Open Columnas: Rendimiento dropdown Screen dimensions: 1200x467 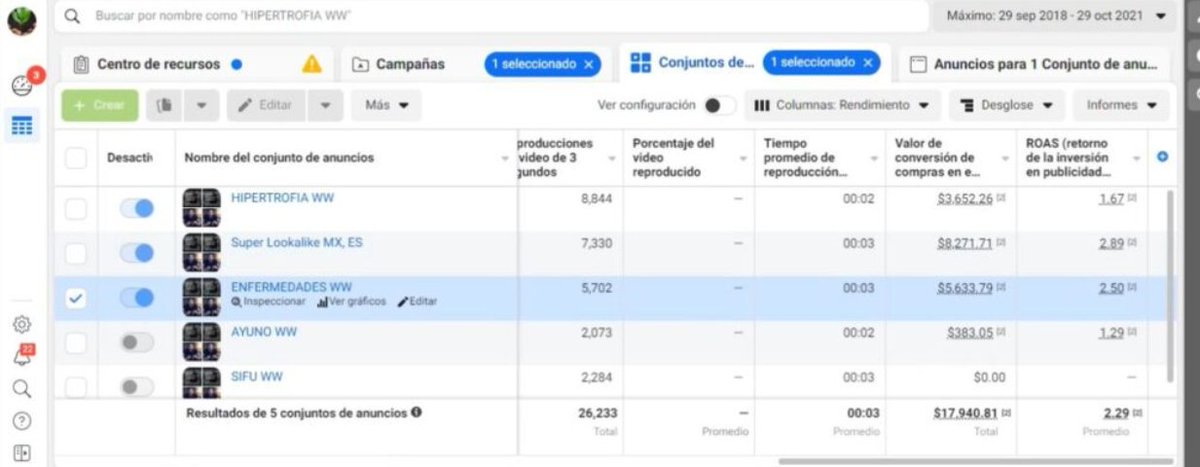(x=843, y=105)
